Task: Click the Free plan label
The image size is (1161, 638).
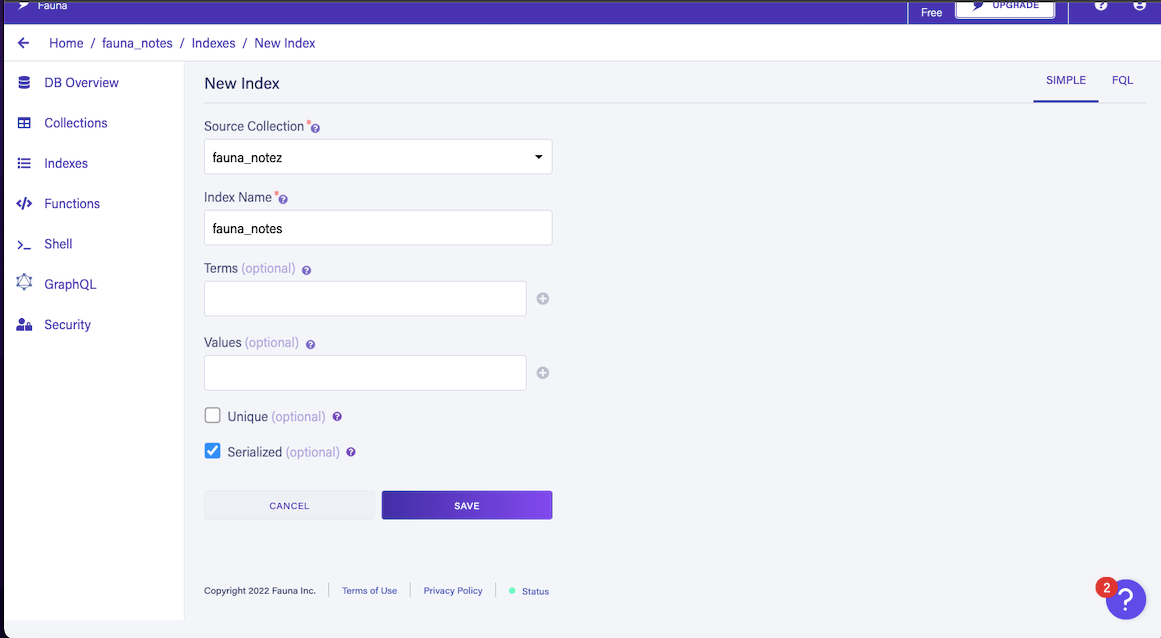Action: coord(931,13)
